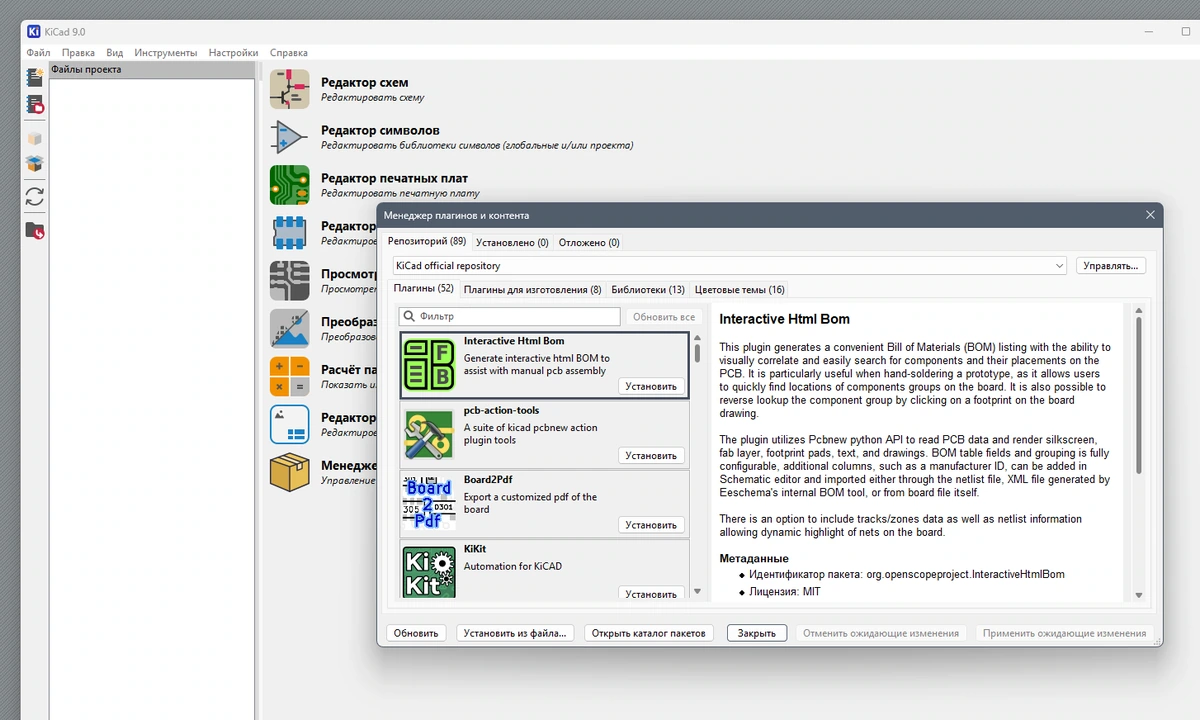
Task: Select the Цветовые темы (16) tab
Action: [x=740, y=290]
